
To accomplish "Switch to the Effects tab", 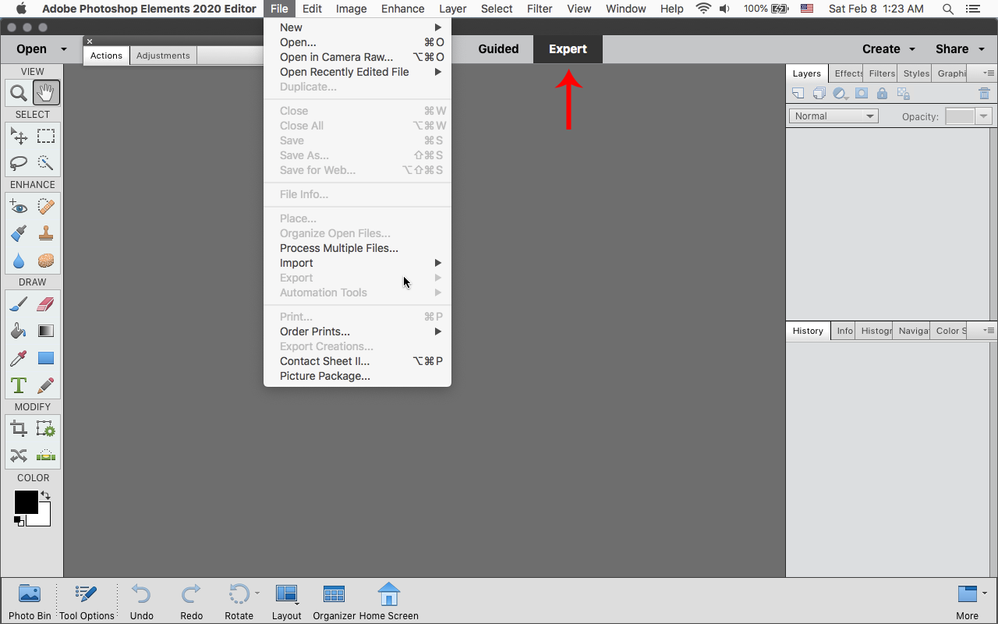I will pyautogui.click(x=847, y=73).
